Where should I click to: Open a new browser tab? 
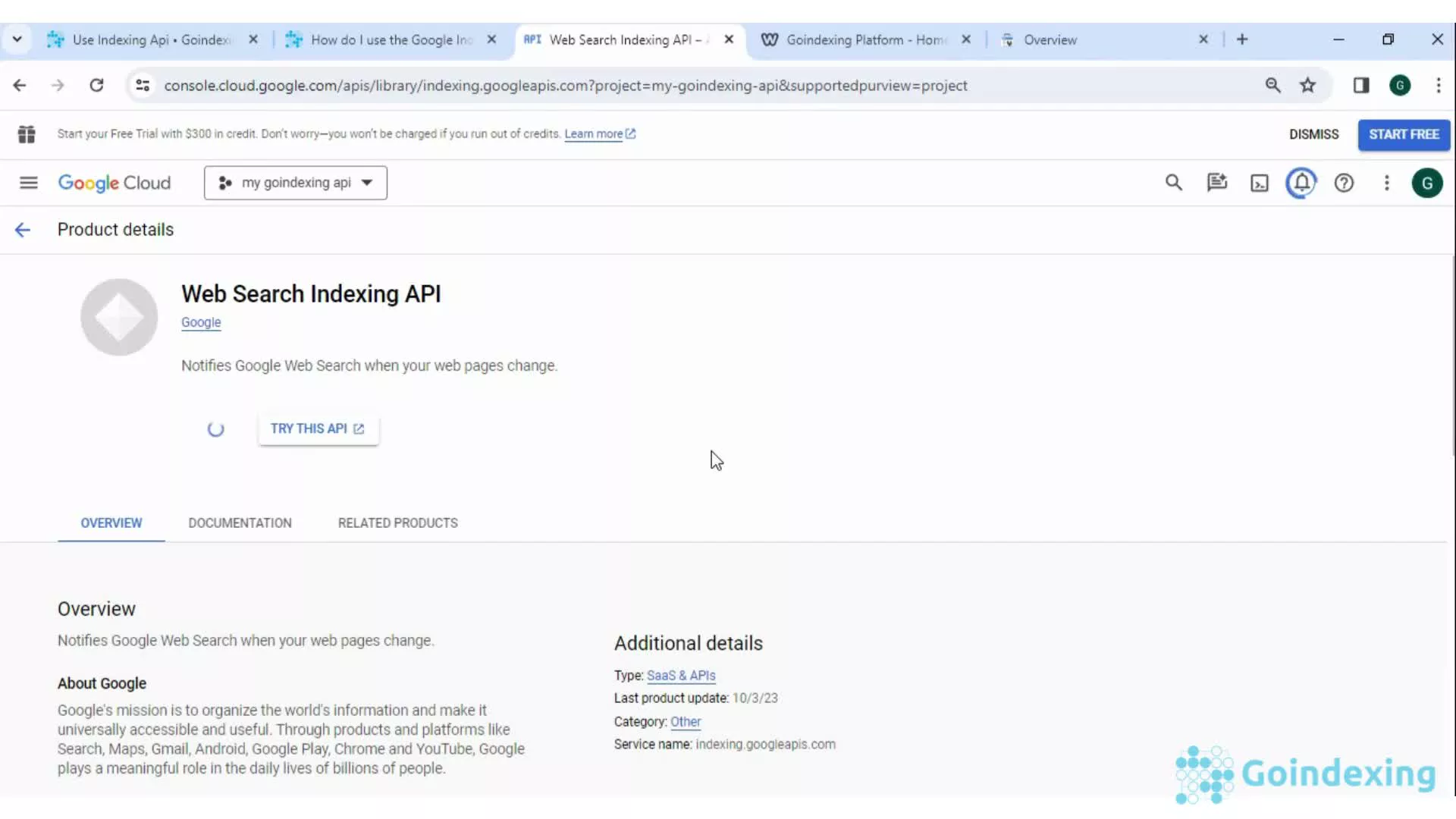tap(1242, 39)
